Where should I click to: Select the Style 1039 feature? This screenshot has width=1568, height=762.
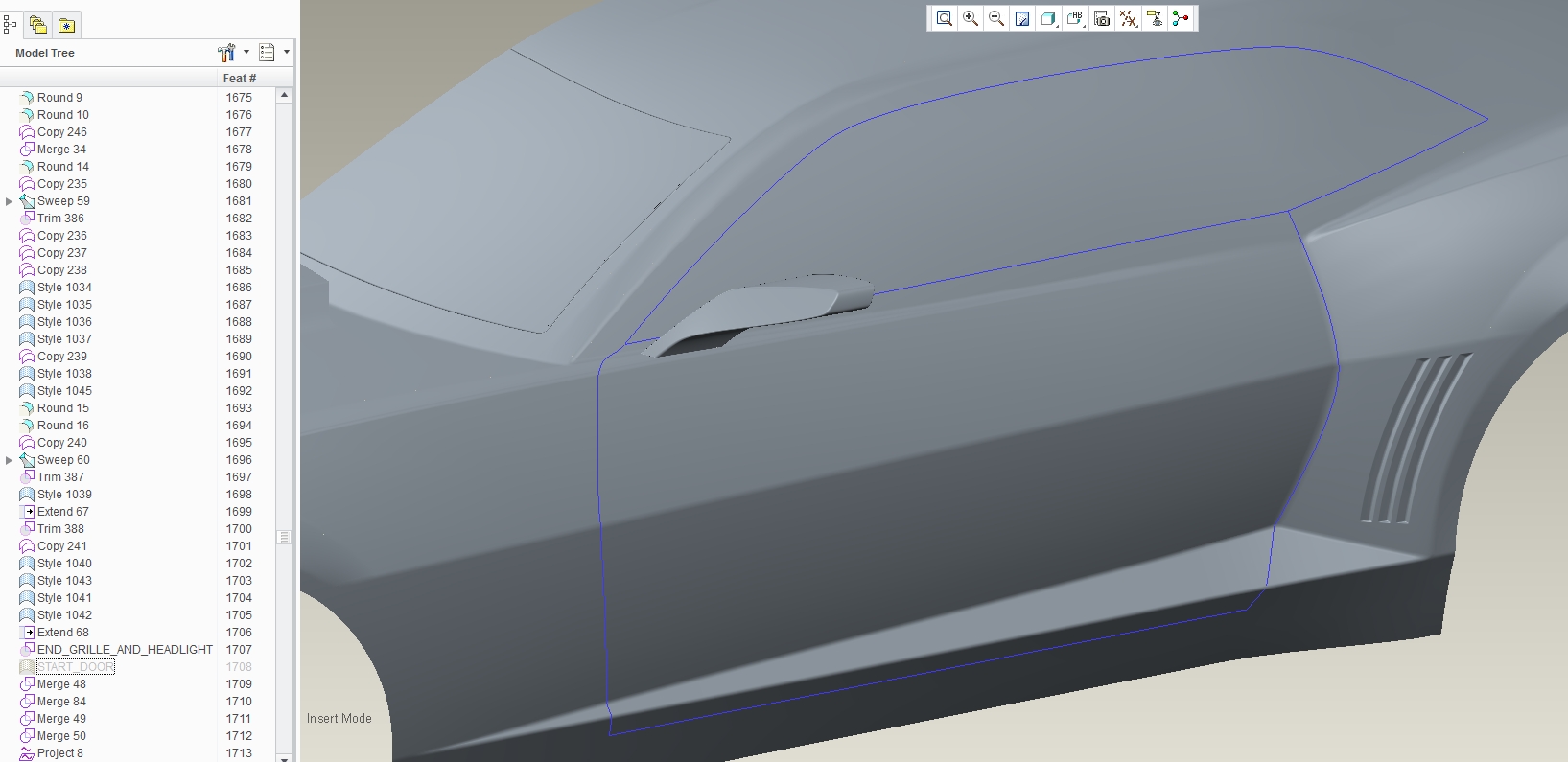pos(64,495)
